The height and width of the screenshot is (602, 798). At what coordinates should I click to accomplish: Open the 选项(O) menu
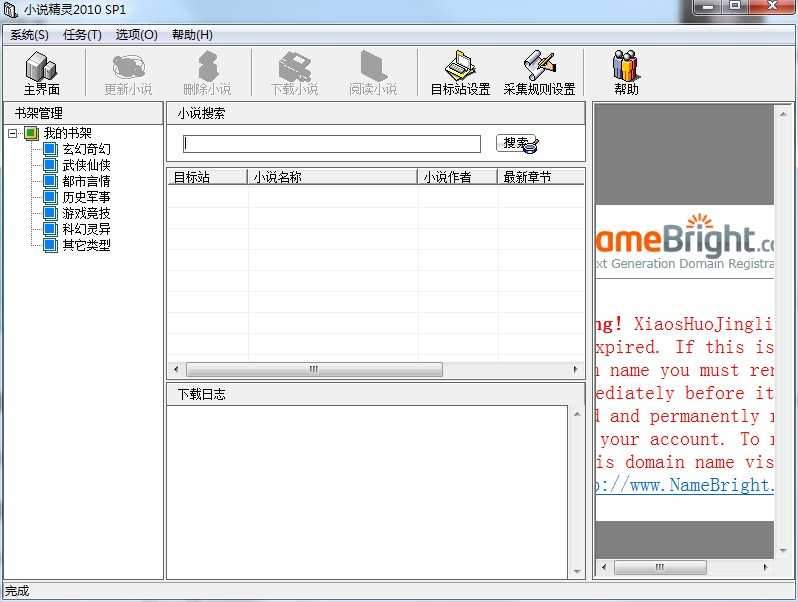(x=136, y=34)
